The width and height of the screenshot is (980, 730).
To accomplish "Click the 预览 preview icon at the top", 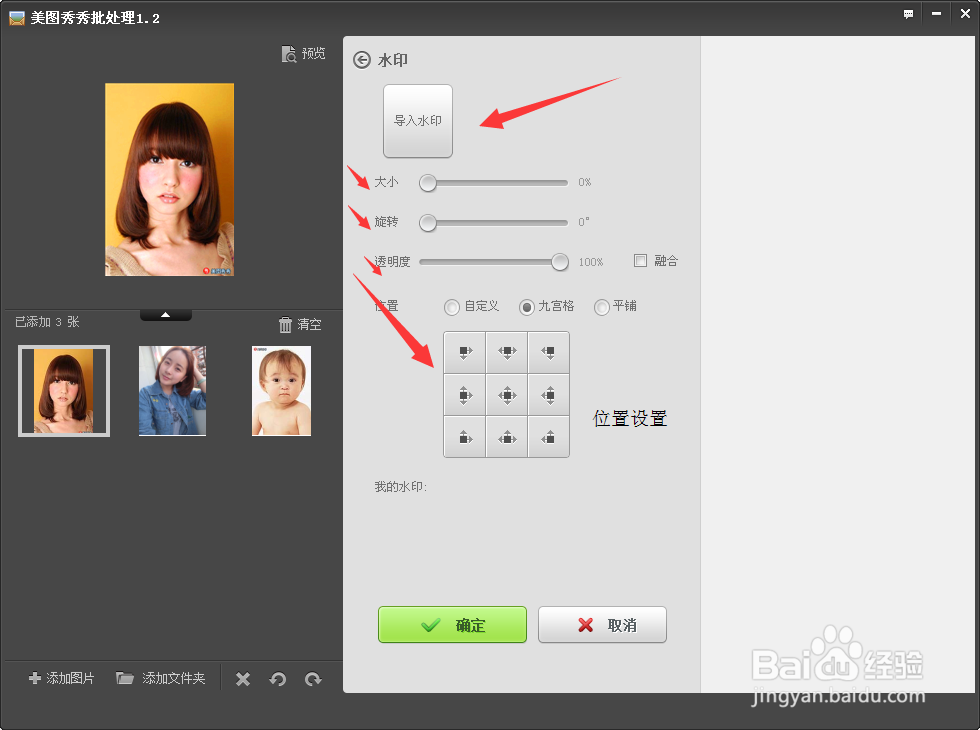I will tap(303, 54).
